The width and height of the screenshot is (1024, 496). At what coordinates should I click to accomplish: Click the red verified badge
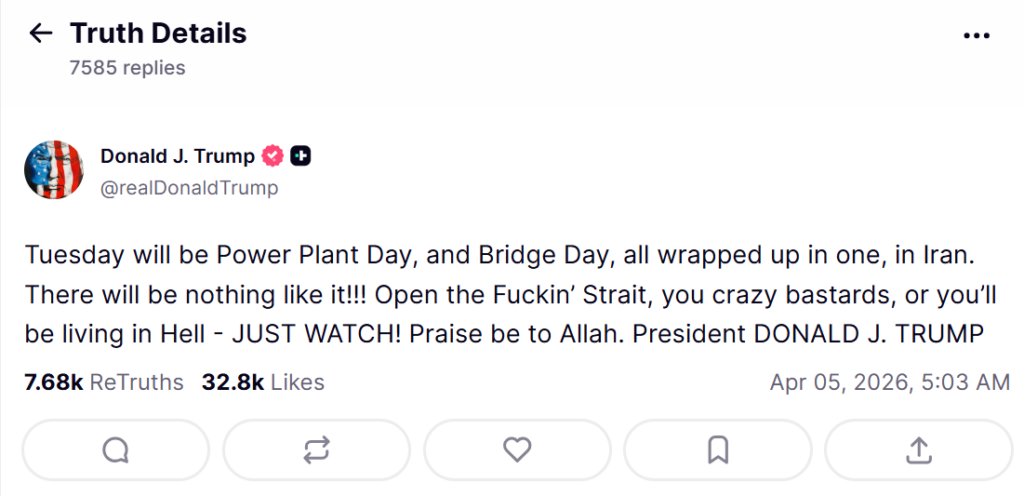272,156
